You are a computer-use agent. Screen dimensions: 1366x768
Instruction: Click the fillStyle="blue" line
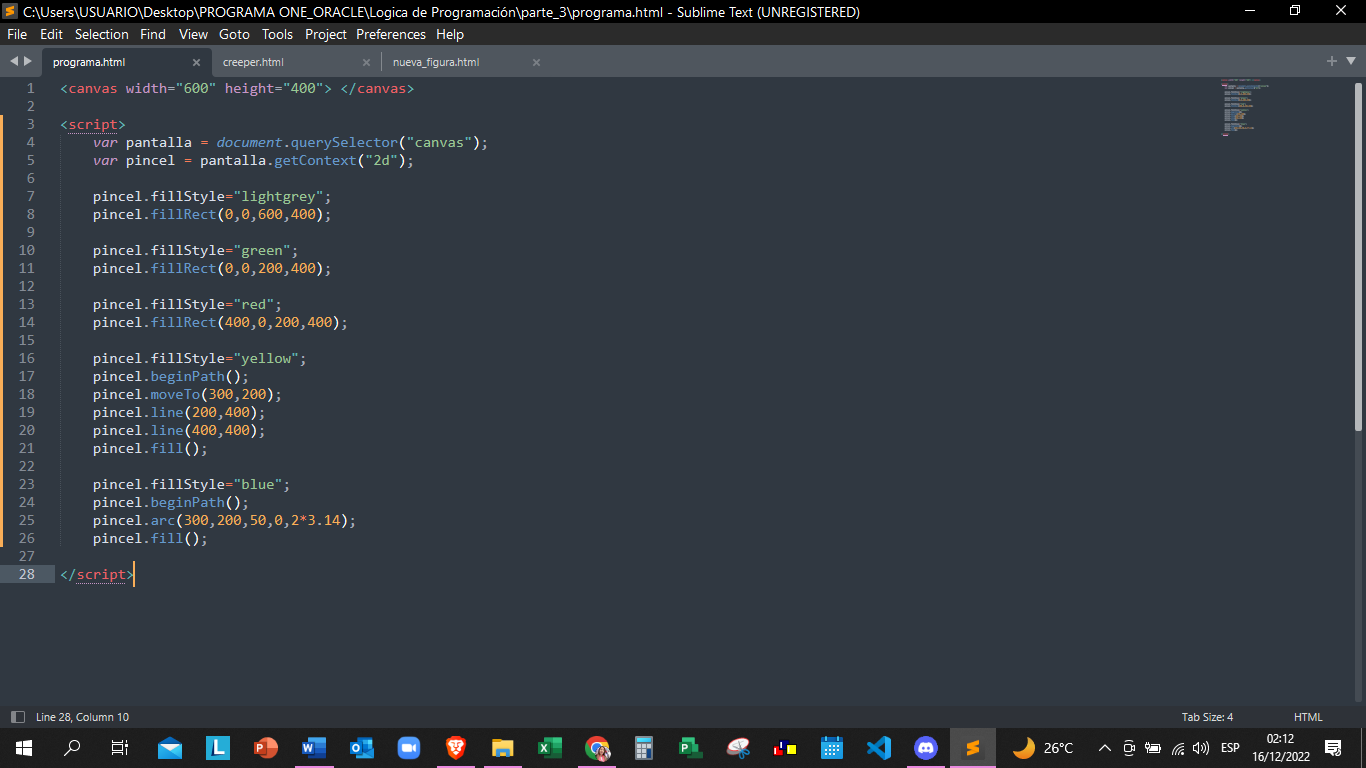191,484
